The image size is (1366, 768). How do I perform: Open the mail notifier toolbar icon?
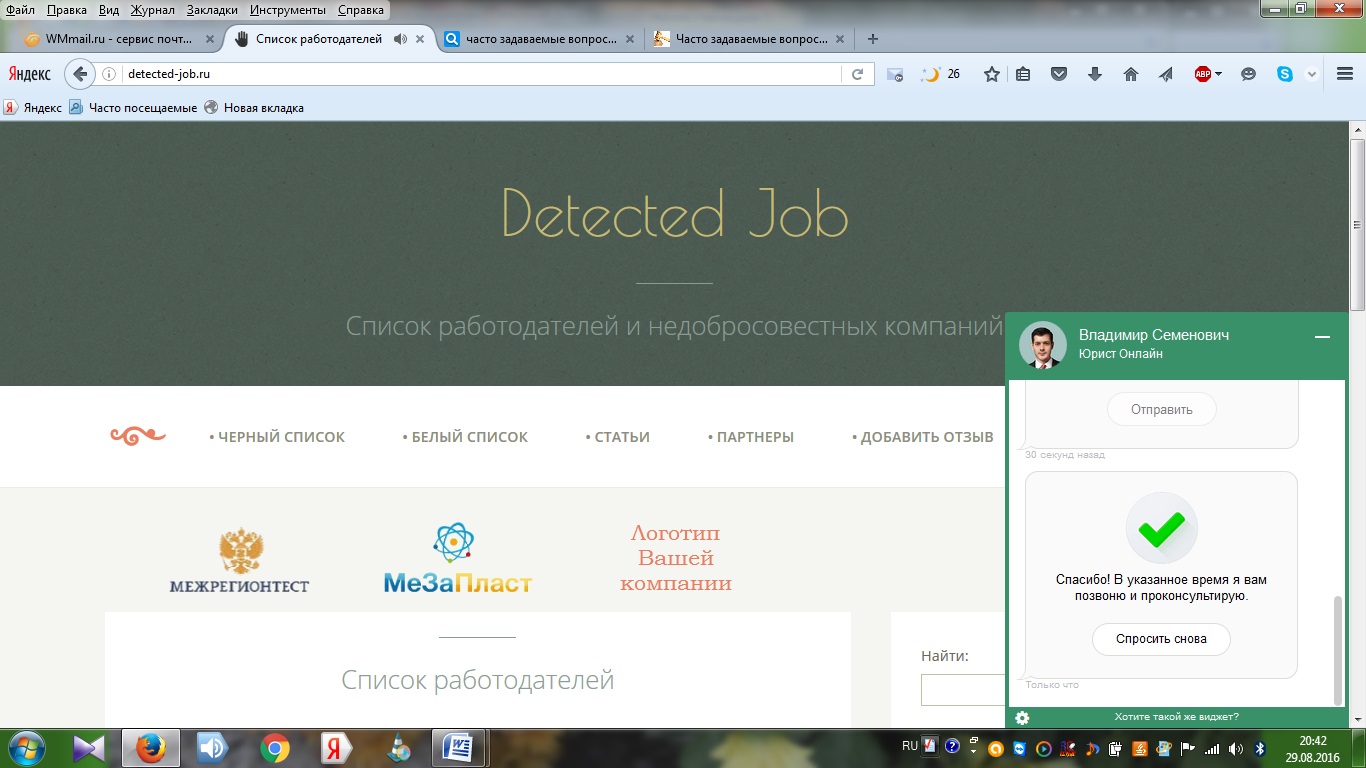click(895, 74)
